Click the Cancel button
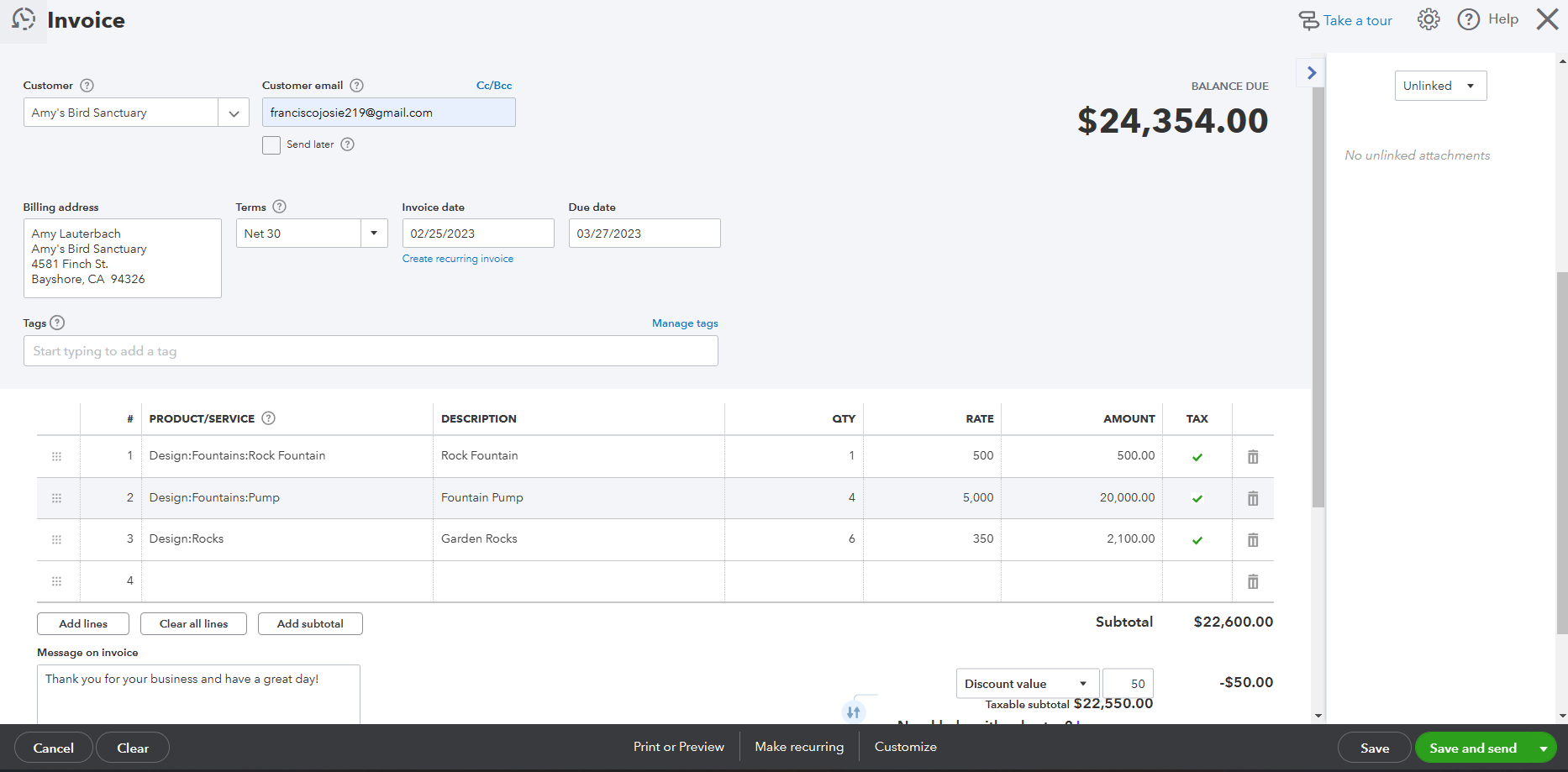The width and height of the screenshot is (1568, 772). click(x=54, y=748)
